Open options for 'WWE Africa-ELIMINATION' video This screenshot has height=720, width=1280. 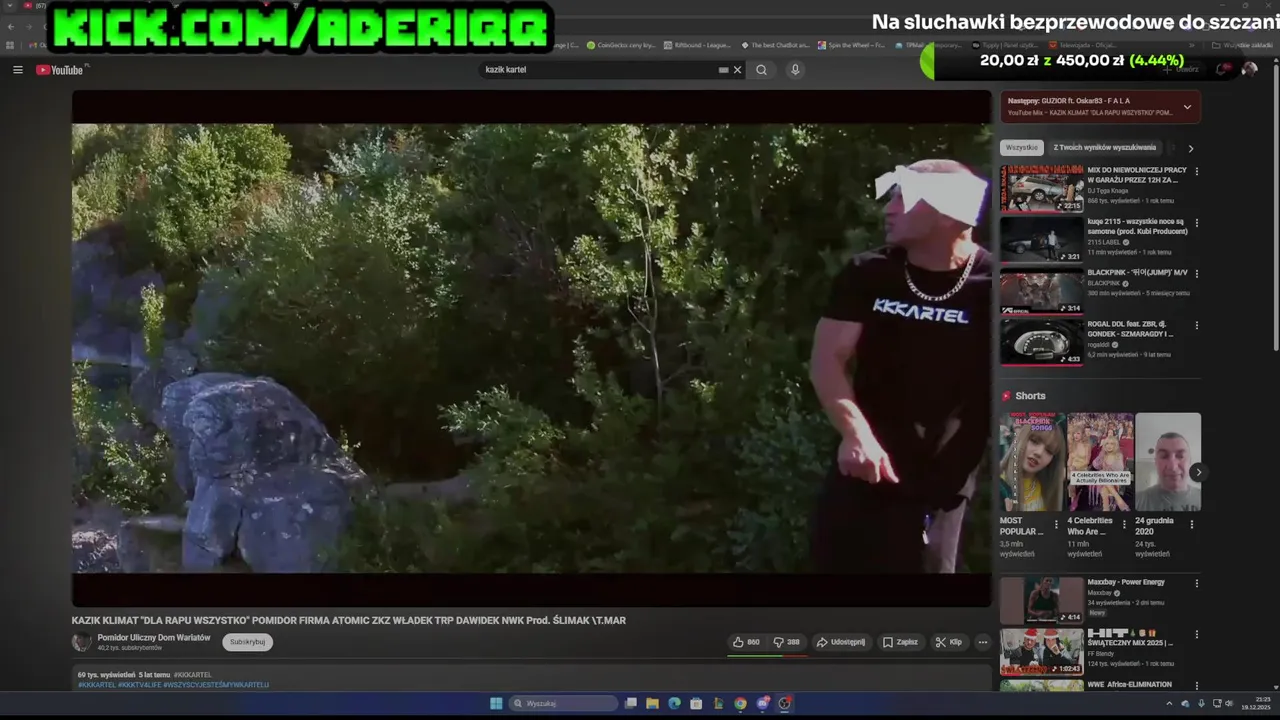point(1197,686)
